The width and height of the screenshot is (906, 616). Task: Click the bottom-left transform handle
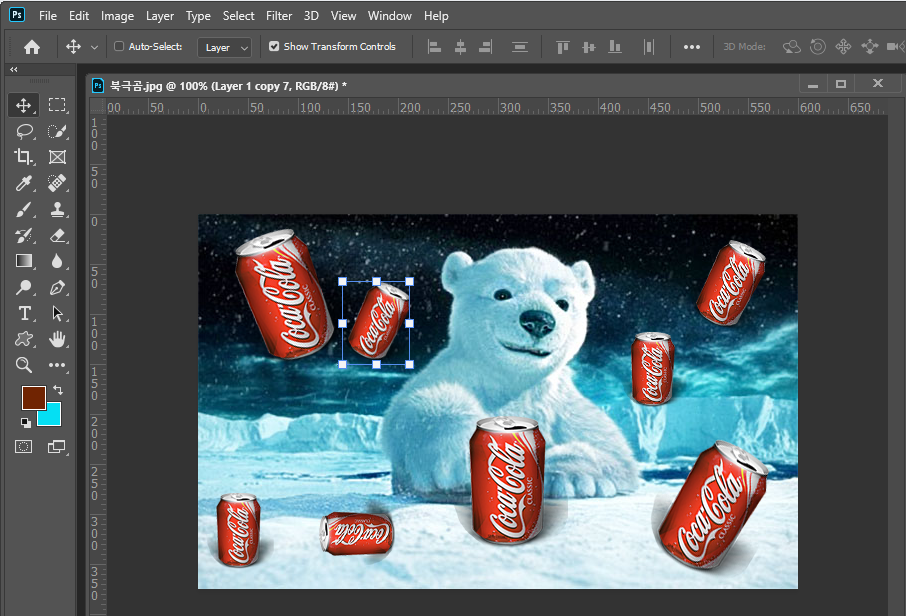click(x=343, y=364)
